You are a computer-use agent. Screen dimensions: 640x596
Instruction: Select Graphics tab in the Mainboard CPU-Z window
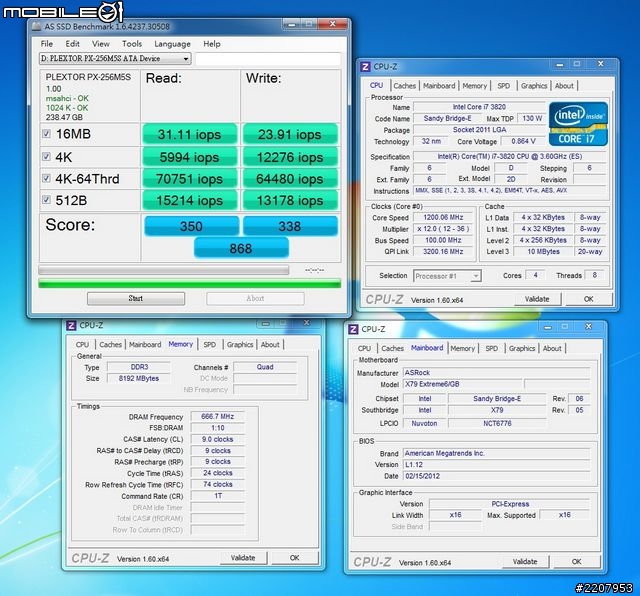pos(522,348)
